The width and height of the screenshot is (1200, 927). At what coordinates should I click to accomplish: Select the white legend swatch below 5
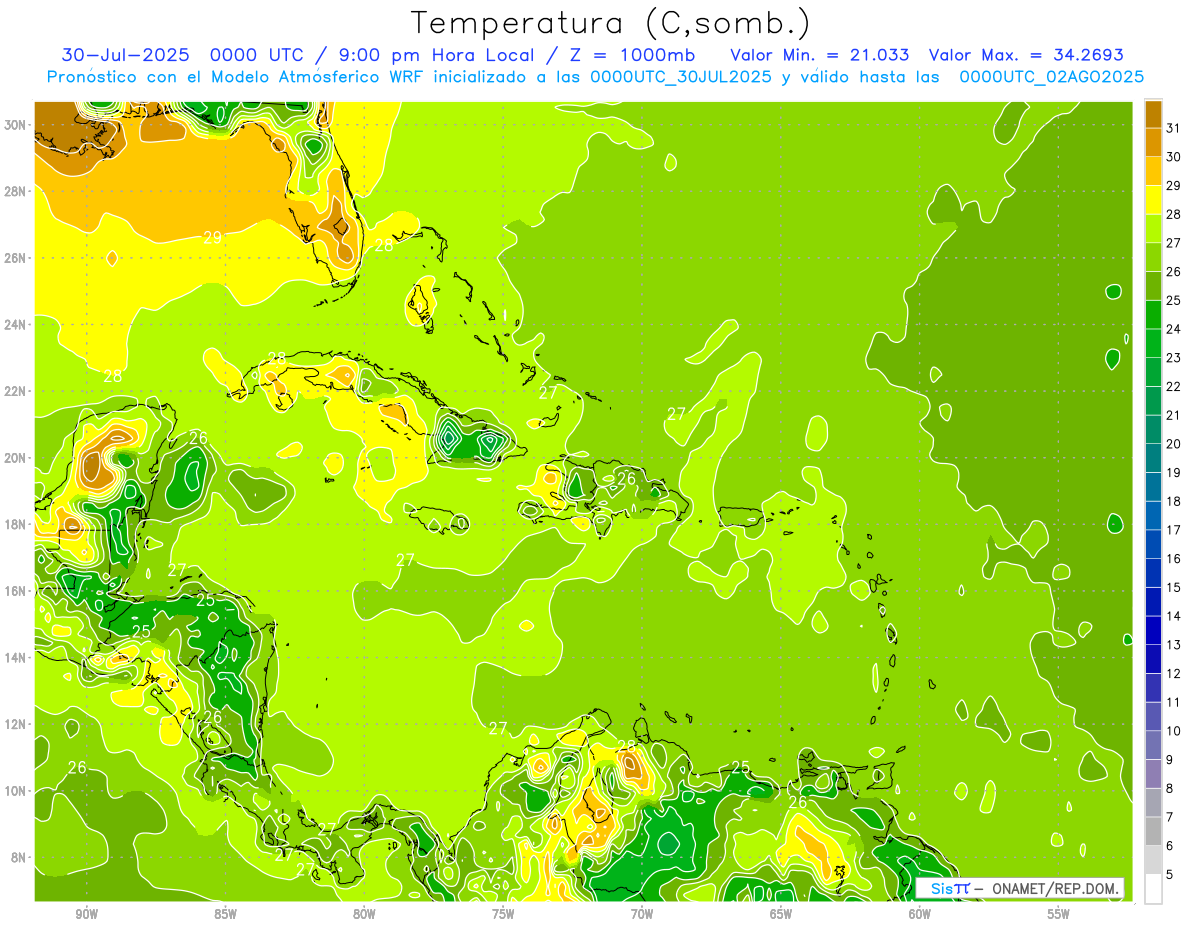click(1153, 889)
